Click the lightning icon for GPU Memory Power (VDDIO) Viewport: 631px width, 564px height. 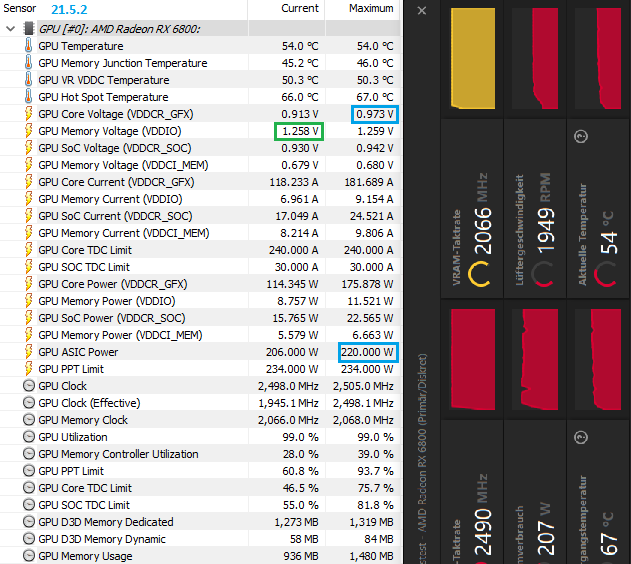tap(29, 301)
